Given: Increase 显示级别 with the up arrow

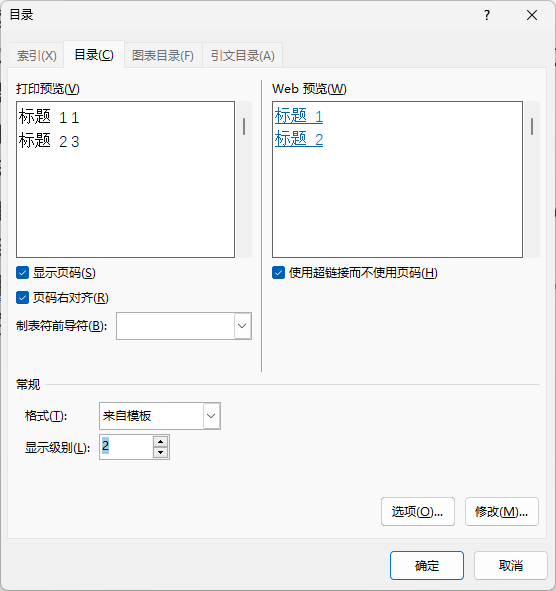Looking at the screenshot, I should (x=161, y=442).
